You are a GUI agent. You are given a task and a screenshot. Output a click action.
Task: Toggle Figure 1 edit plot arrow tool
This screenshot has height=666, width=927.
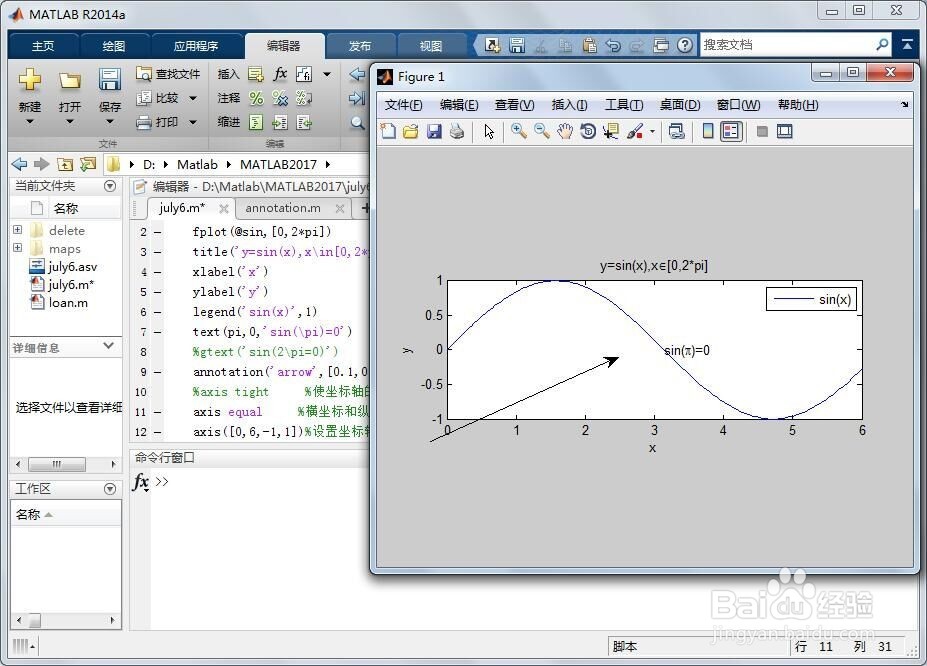click(489, 131)
